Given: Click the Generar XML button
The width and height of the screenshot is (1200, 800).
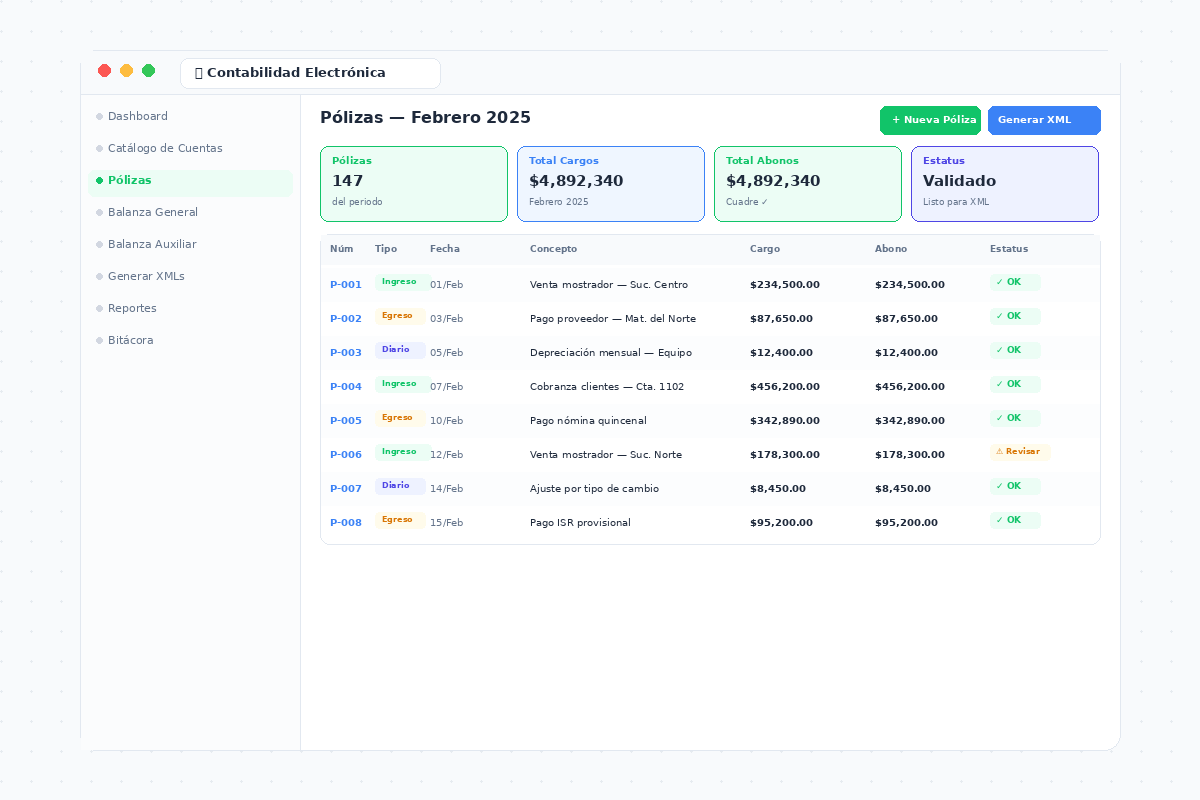Looking at the screenshot, I should [1044, 120].
